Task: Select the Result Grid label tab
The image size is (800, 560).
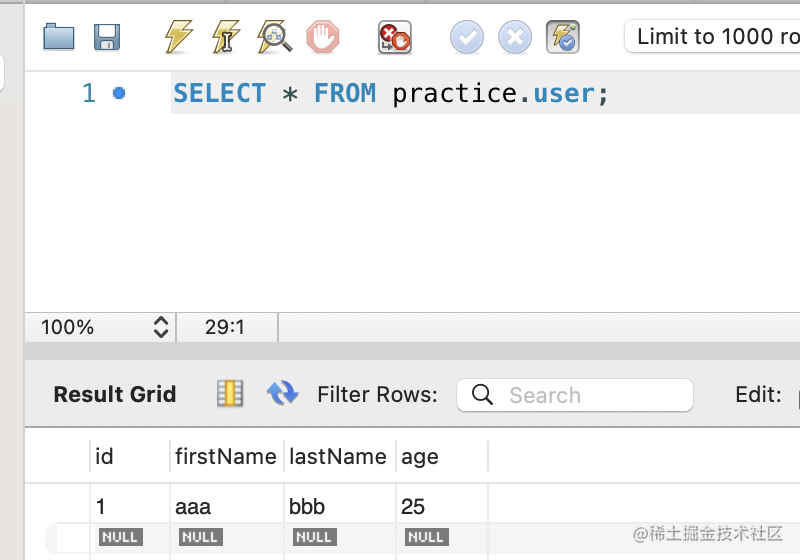Action: 114,395
